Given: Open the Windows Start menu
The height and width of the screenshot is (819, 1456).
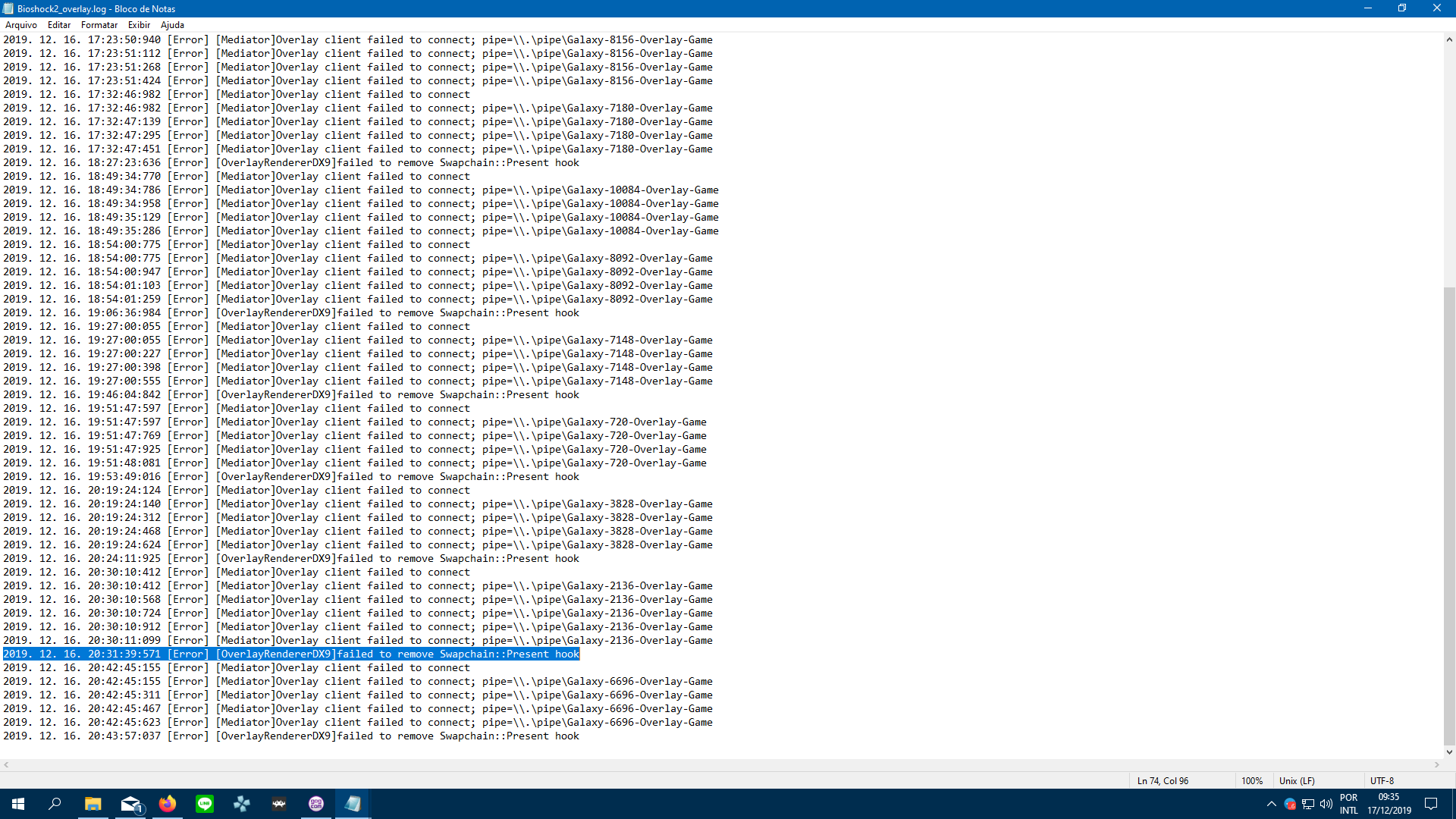Looking at the screenshot, I should coord(18,804).
